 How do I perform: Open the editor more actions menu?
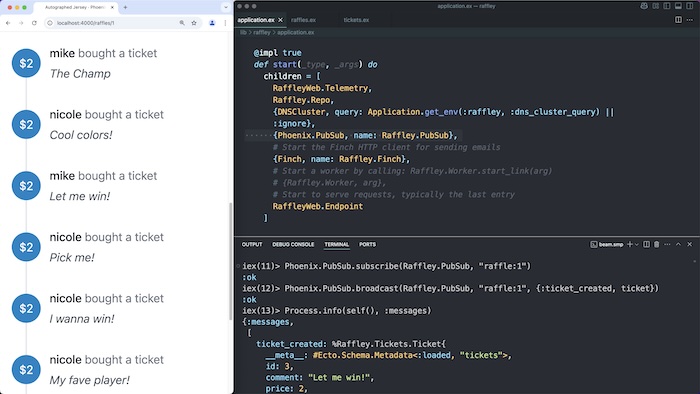689,20
